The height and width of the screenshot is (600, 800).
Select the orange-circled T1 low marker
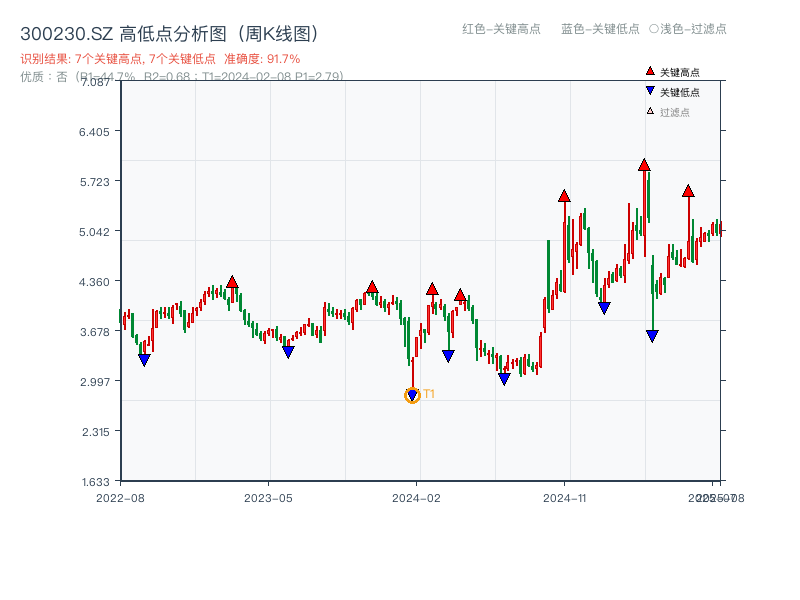[x=412, y=395]
